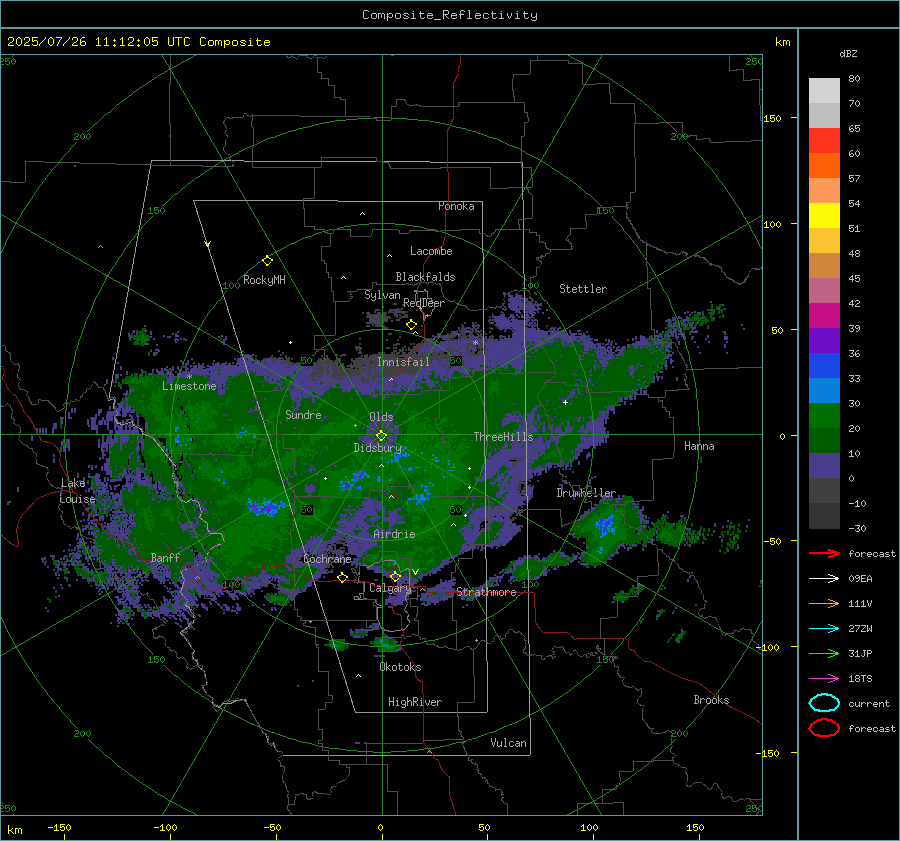Click the Ponoka city label
Viewport: 900px width, 841px height.
(456, 206)
